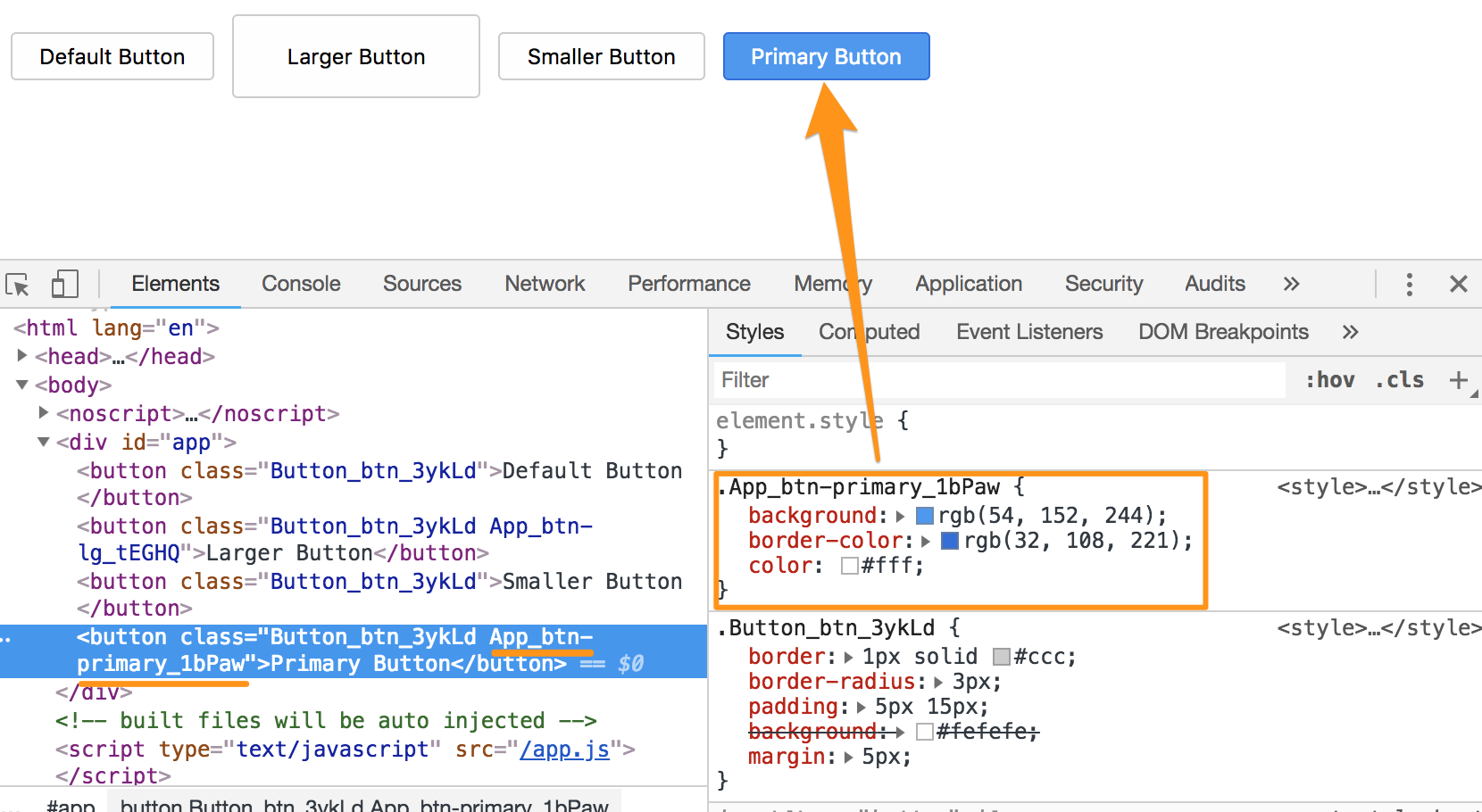Image resolution: width=1482 pixels, height=812 pixels.
Task: Click the Smaller Button on the page
Action: [602, 56]
